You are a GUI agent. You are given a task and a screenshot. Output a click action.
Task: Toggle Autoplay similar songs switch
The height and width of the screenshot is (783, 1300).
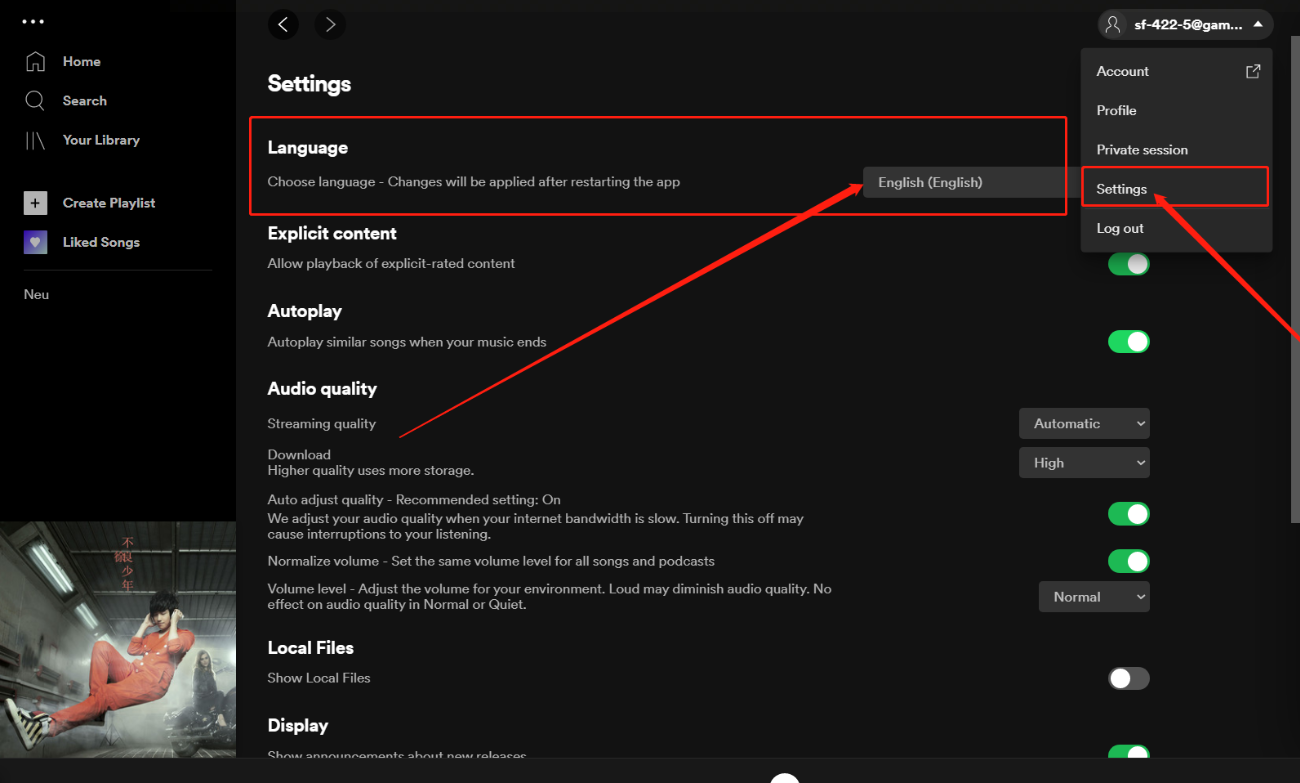[1128, 342]
